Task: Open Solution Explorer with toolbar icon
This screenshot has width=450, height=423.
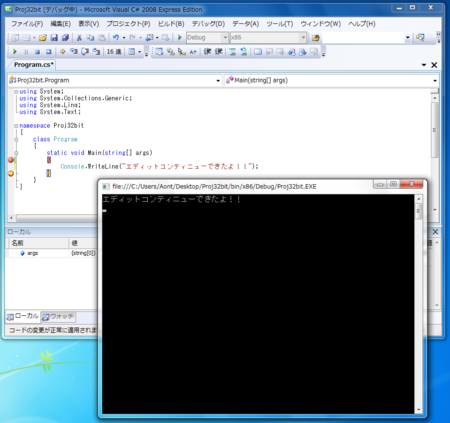Action: [x=420, y=38]
